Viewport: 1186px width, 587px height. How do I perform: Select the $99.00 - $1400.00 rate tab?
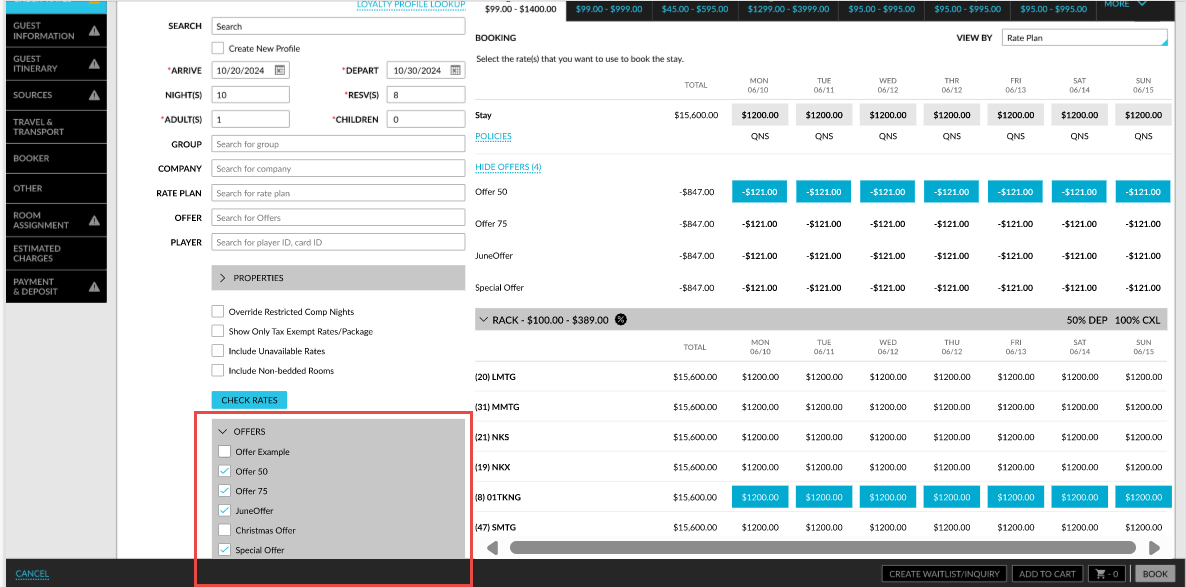click(x=520, y=9)
